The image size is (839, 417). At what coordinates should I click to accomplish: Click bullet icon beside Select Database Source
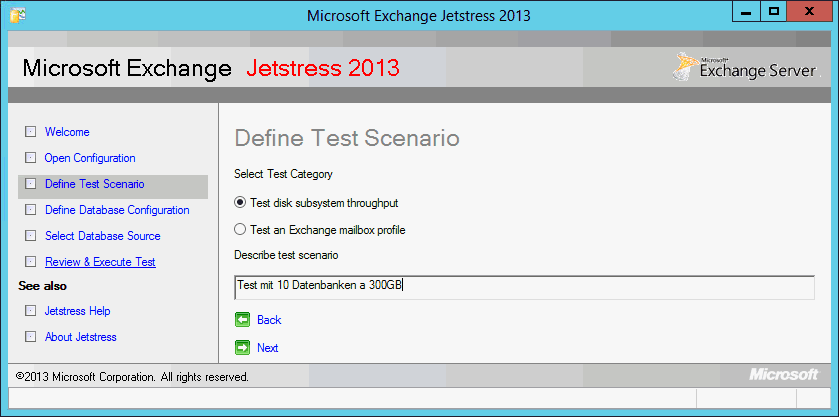[x=30, y=236]
